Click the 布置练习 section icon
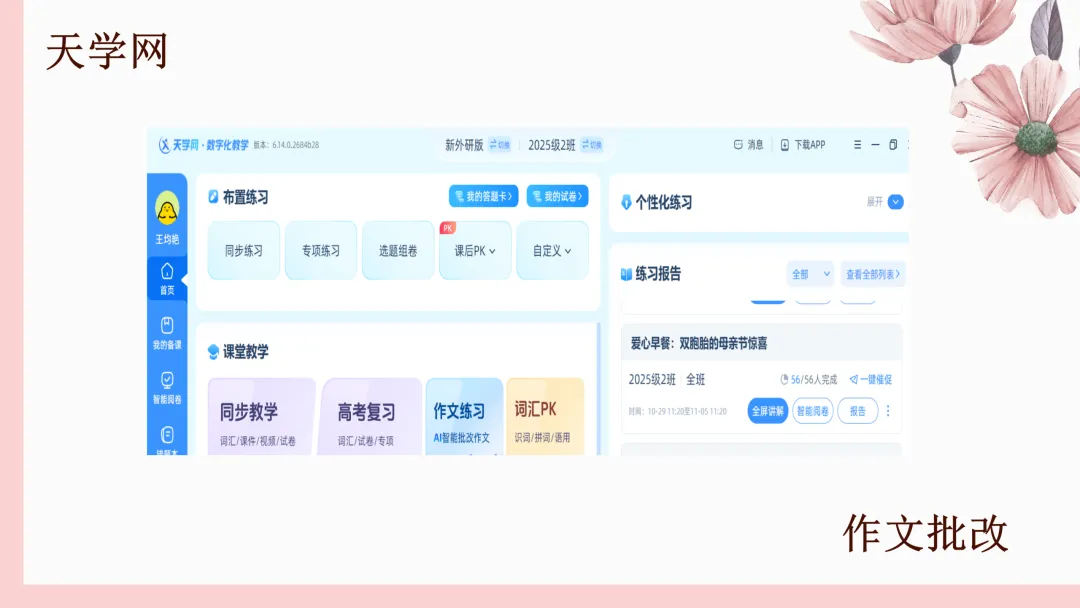Screen dimensions: 1080x608 tap(214, 197)
